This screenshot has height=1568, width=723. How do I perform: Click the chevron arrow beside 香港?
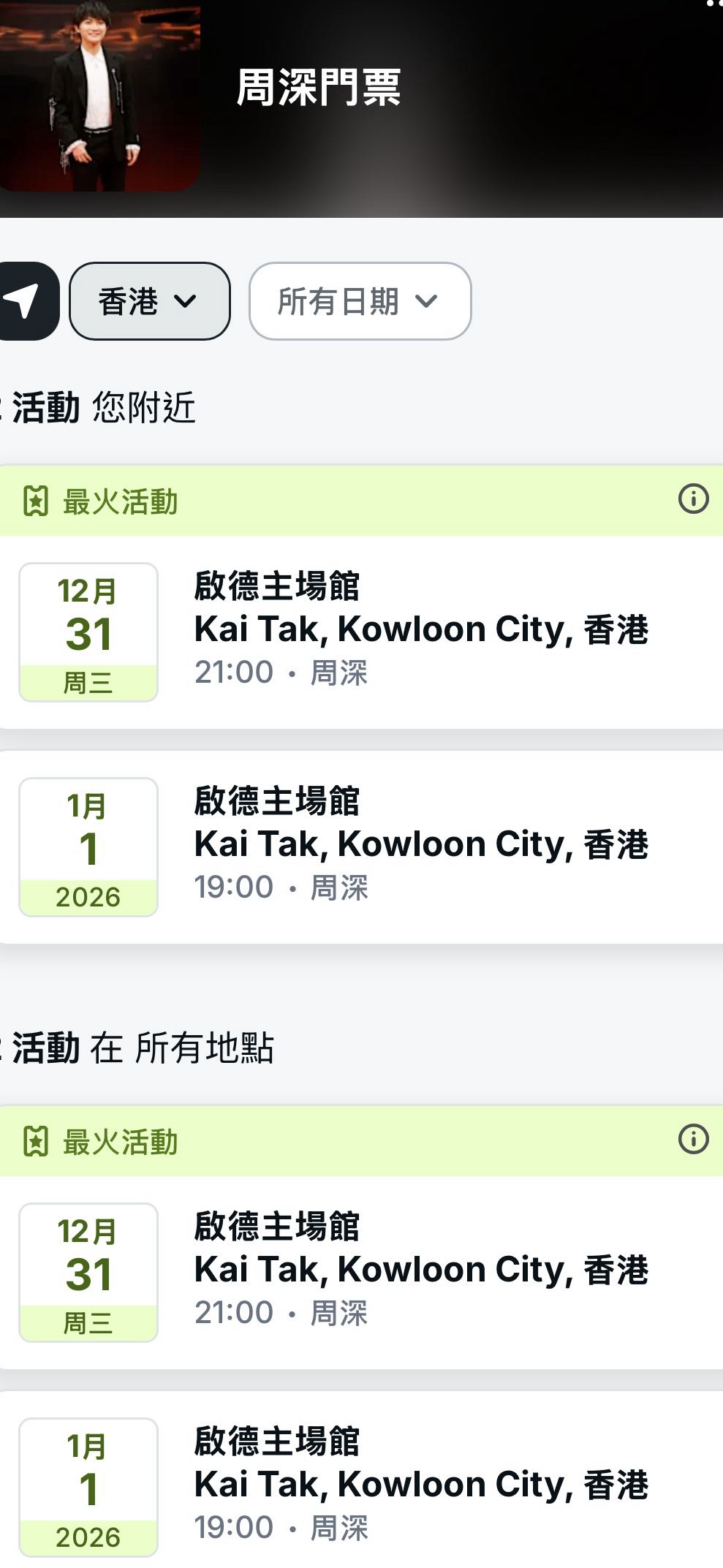186,301
